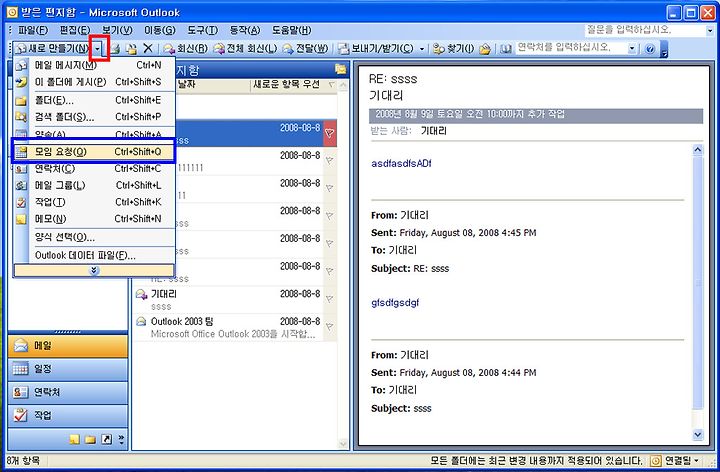
Task: Select 양식 선택(O)... menu entry
Action: (94, 237)
